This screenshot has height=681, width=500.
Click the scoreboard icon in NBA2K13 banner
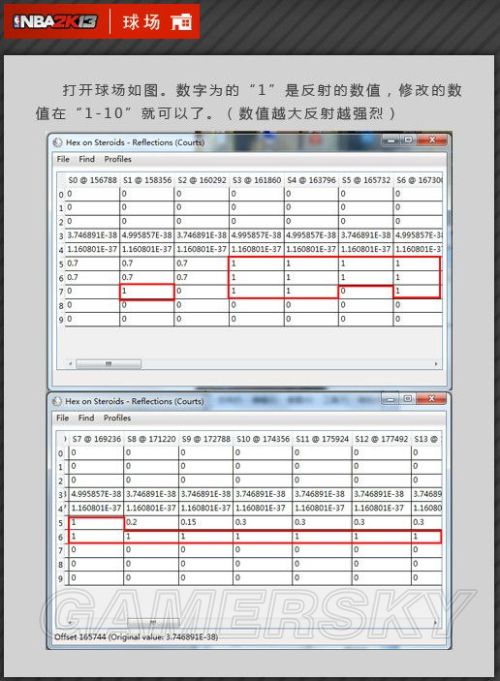tap(181, 22)
